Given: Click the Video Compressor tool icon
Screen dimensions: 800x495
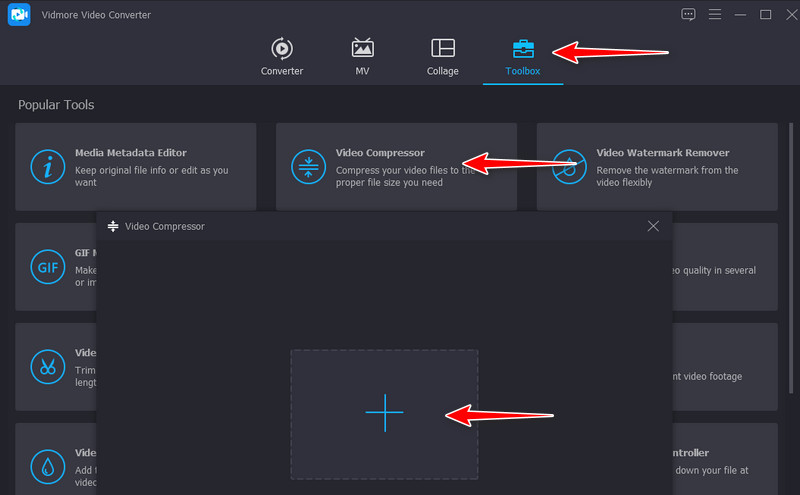Looking at the screenshot, I should [x=308, y=167].
